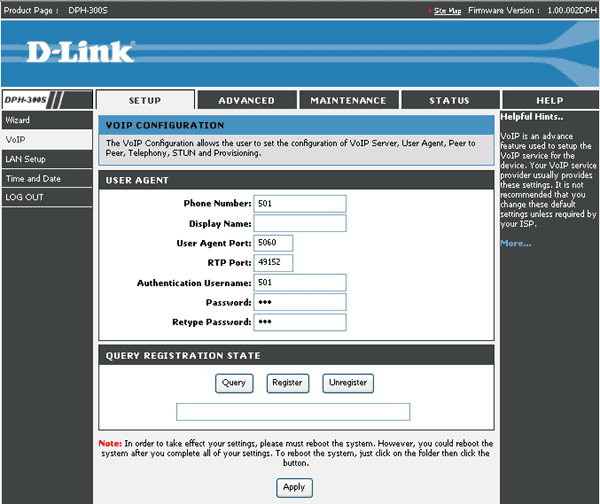Image resolution: width=600 pixels, height=504 pixels.
Task: Click the Display Name input field
Action: (300, 223)
